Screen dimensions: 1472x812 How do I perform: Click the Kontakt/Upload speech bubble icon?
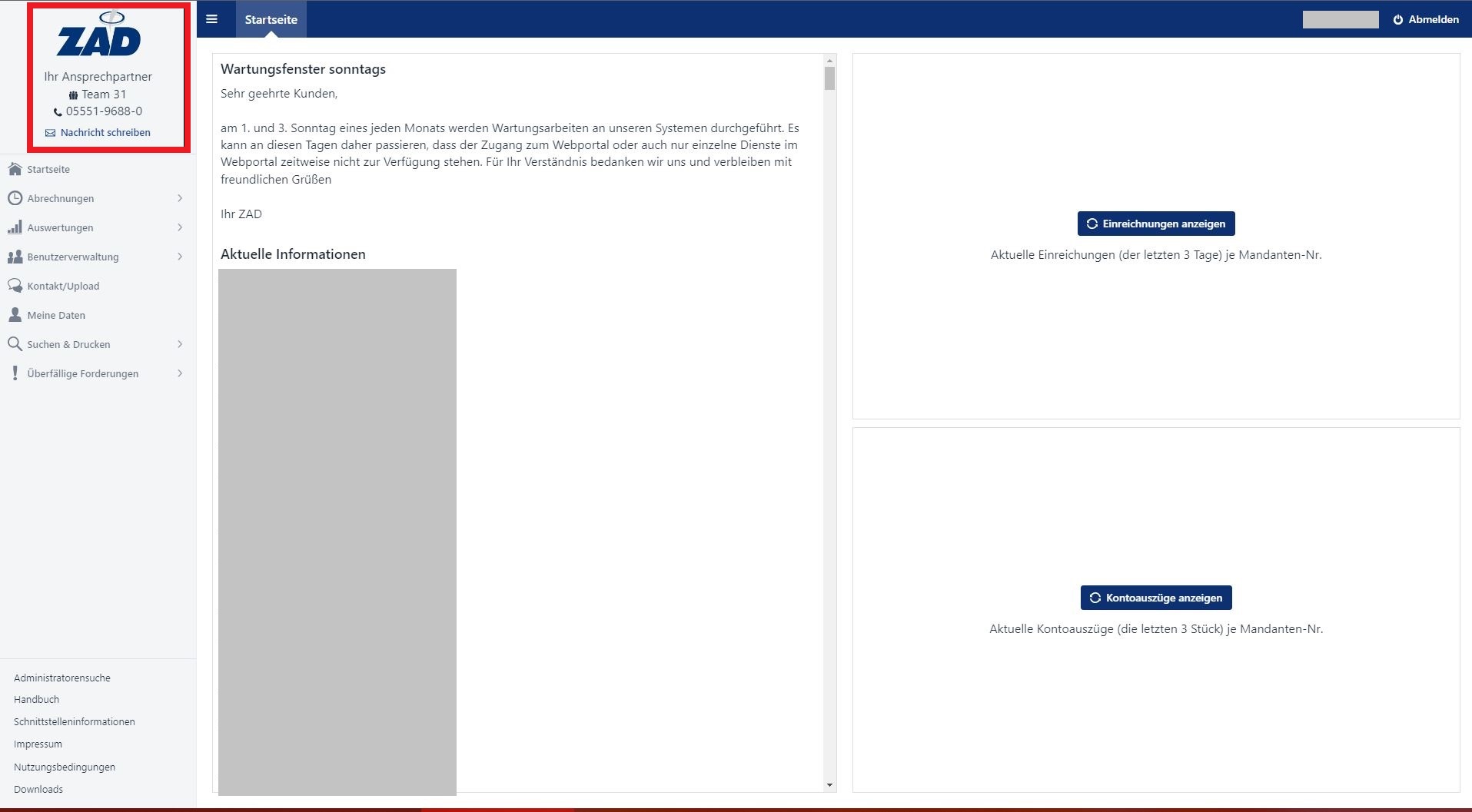[x=15, y=286]
